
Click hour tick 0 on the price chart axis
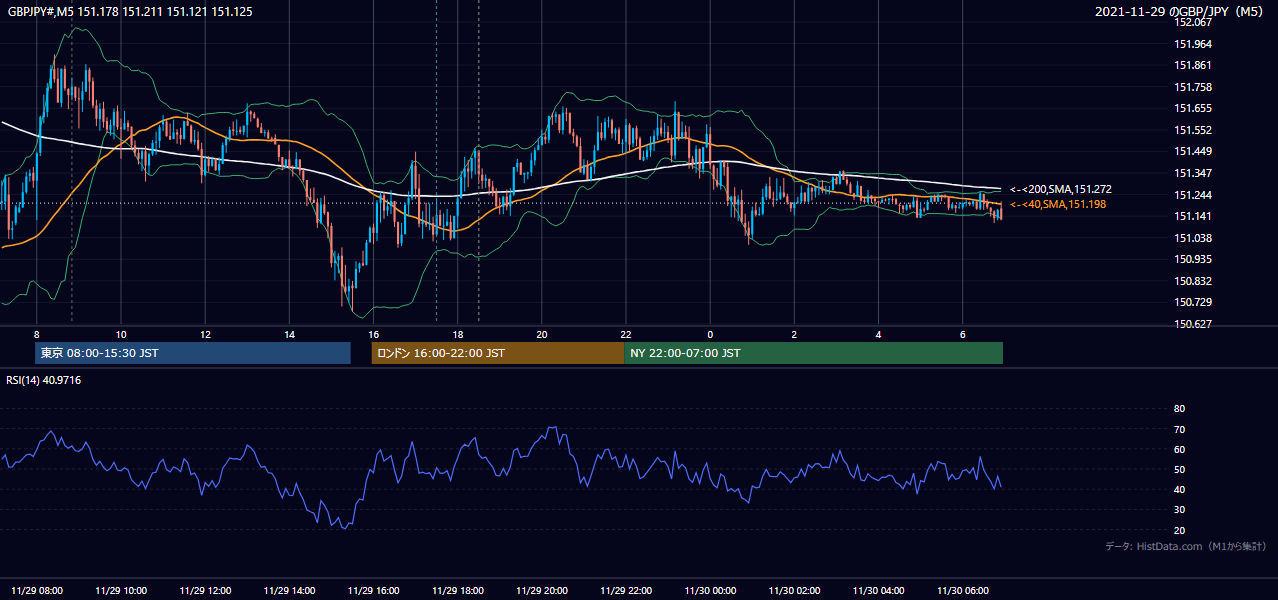click(x=710, y=334)
